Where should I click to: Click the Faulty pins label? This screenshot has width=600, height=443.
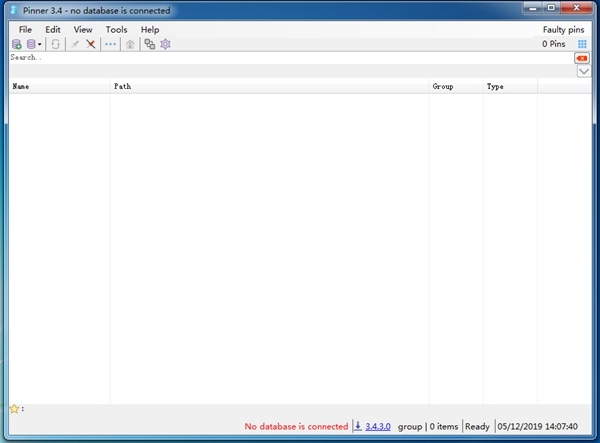563,29
